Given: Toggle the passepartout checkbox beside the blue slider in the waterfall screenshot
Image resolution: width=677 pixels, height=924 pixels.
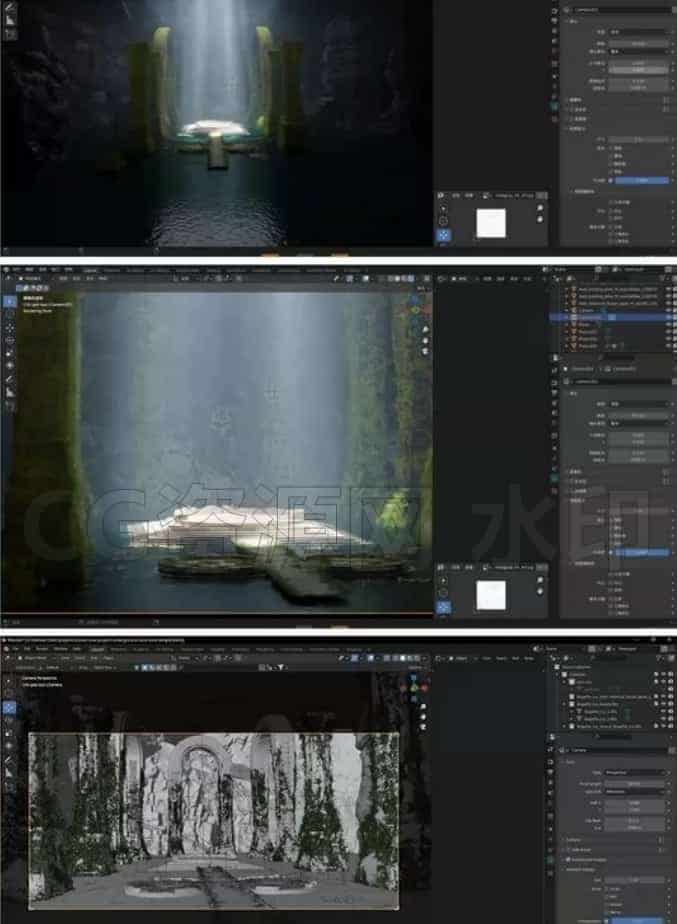Looking at the screenshot, I should coord(611,552).
